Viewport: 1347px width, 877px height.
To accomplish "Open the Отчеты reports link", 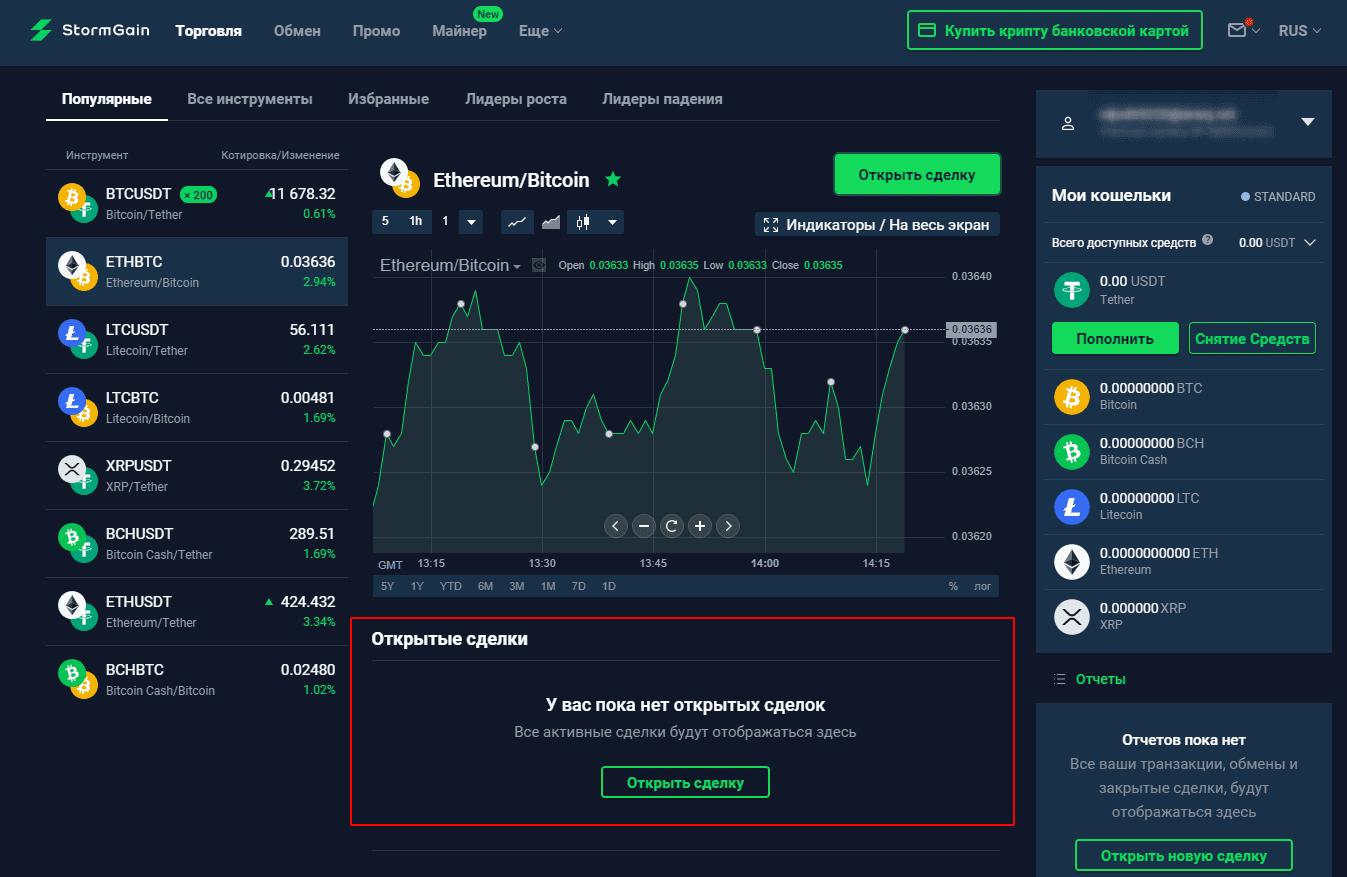I will click(1100, 679).
